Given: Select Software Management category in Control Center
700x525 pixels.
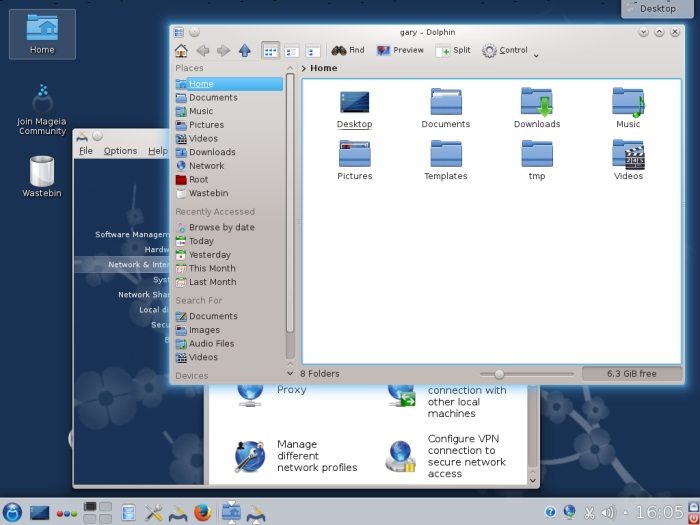Looking at the screenshot, I should pyautogui.click(x=132, y=235).
